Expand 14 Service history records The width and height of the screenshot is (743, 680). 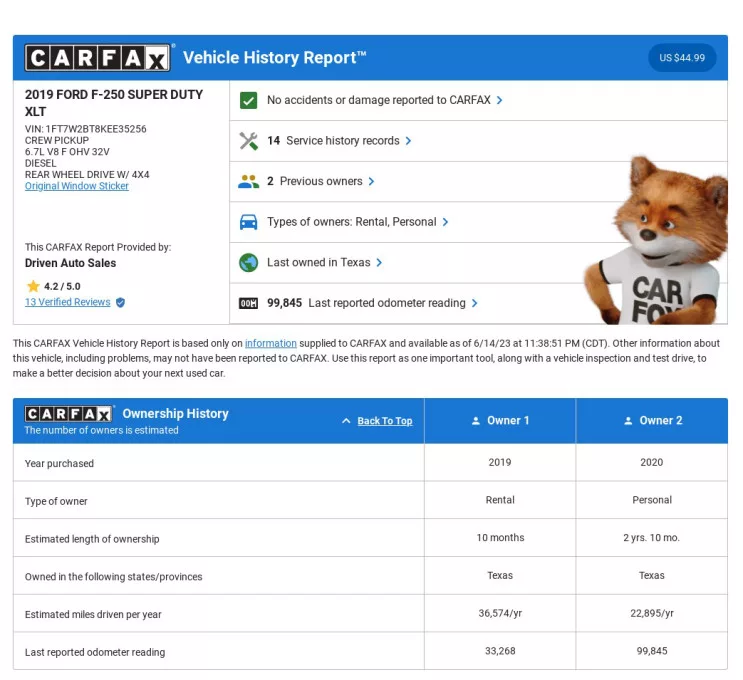click(339, 141)
